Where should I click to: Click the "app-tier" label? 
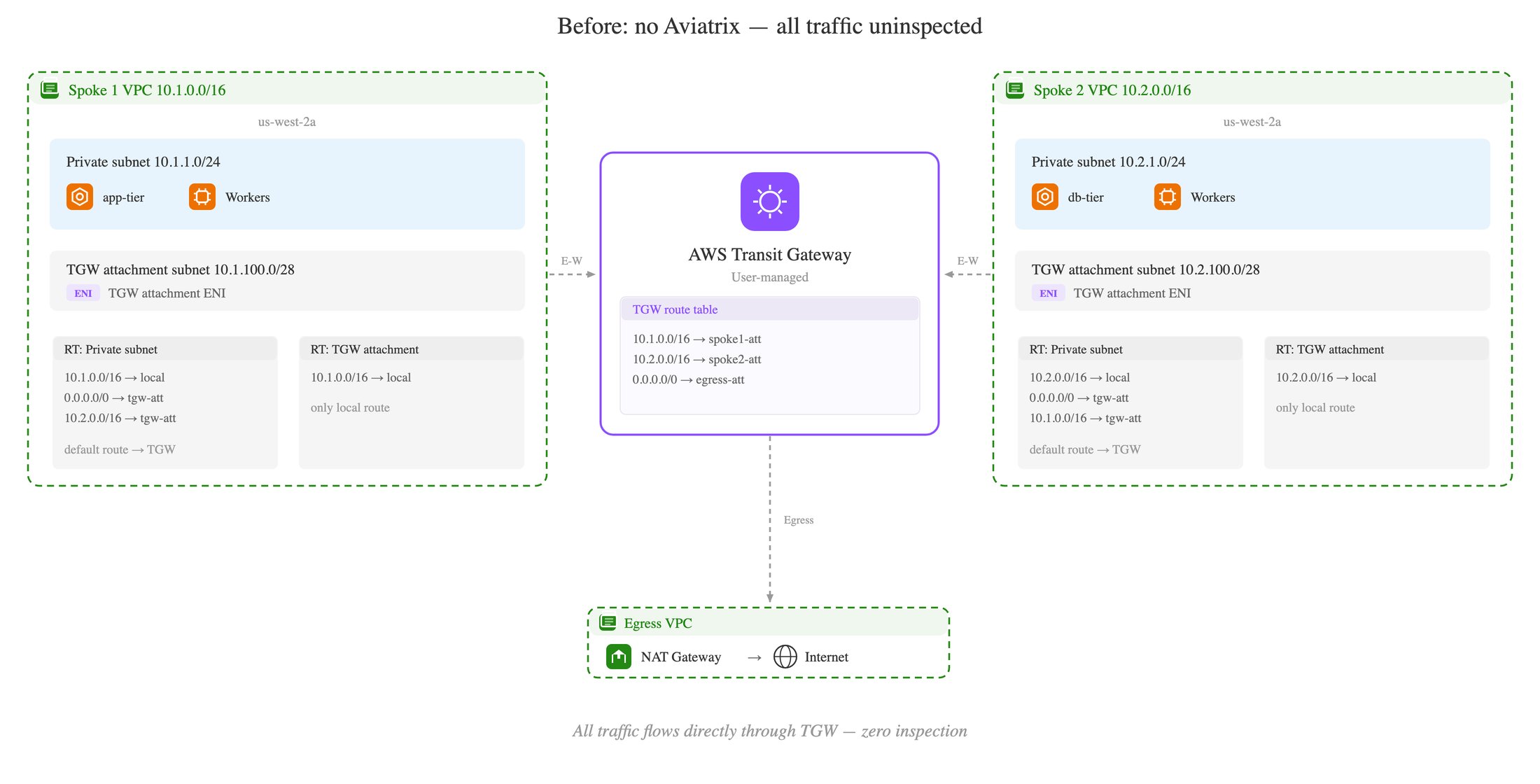(124, 197)
